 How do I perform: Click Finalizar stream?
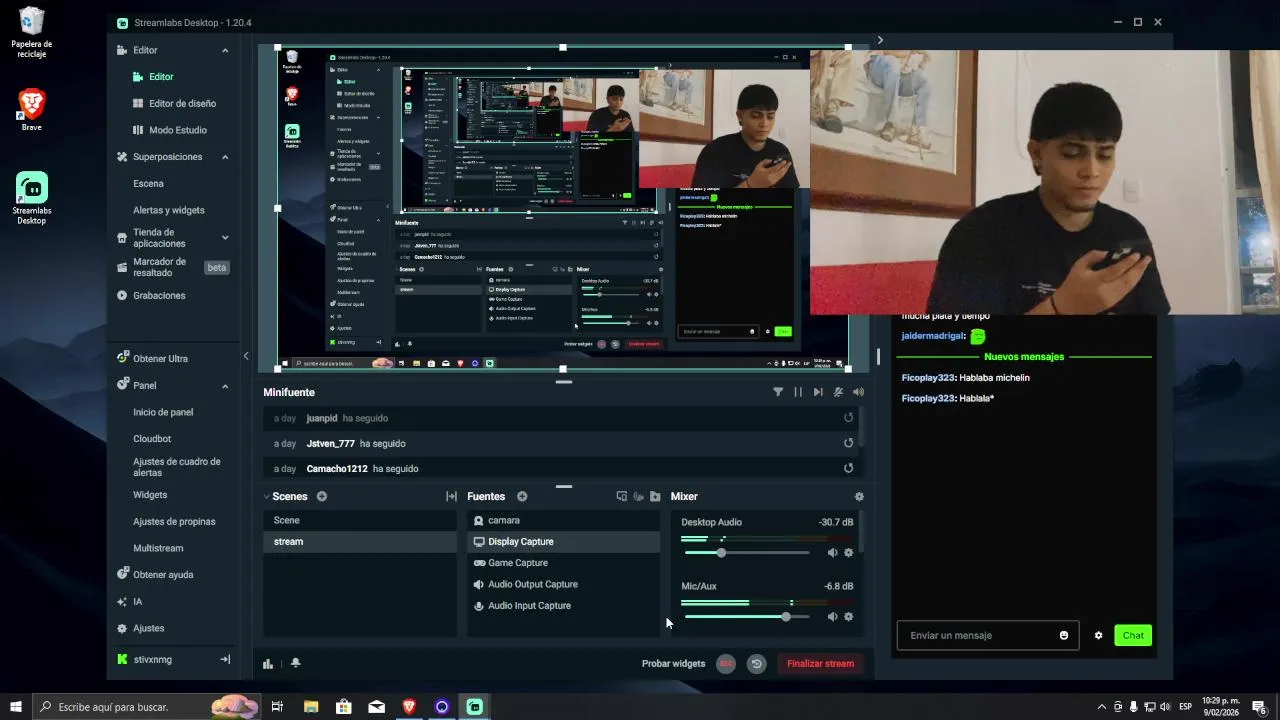click(820, 664)
